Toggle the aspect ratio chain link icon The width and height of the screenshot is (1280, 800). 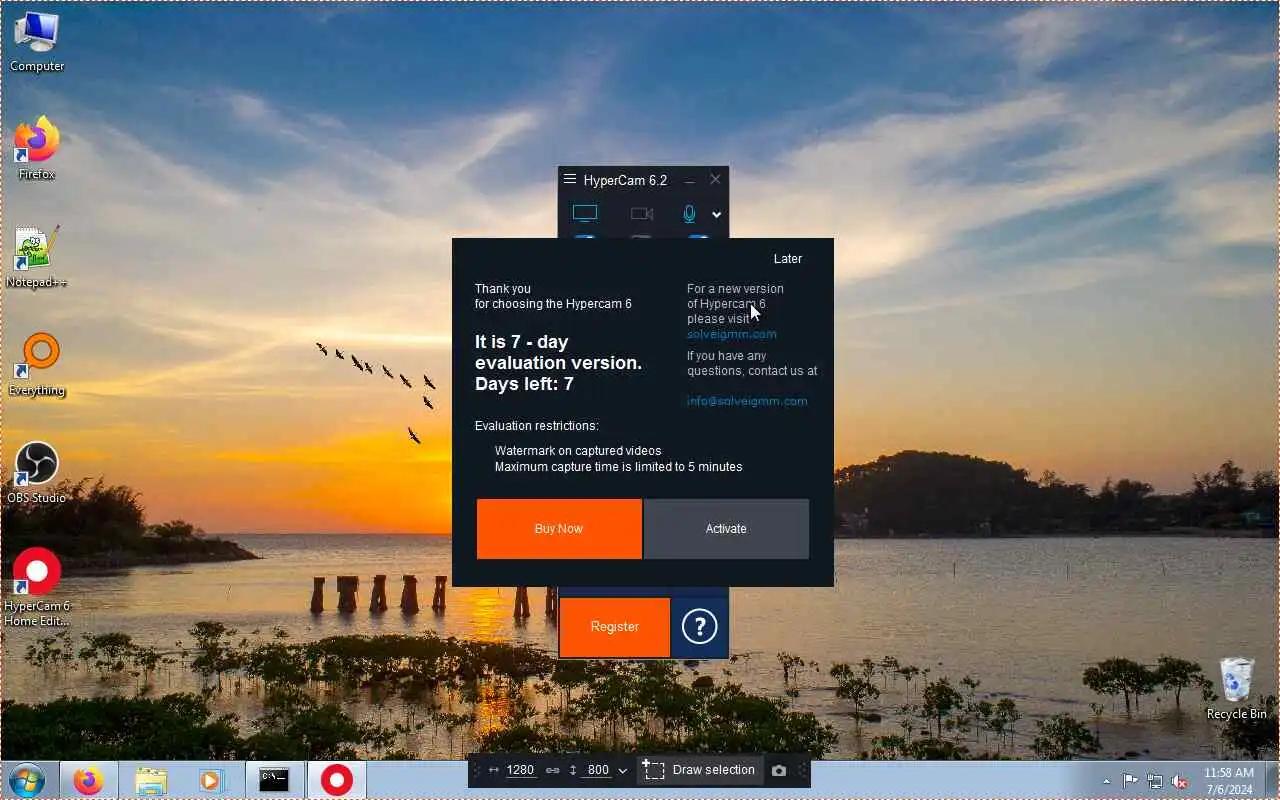coord(553,770)
